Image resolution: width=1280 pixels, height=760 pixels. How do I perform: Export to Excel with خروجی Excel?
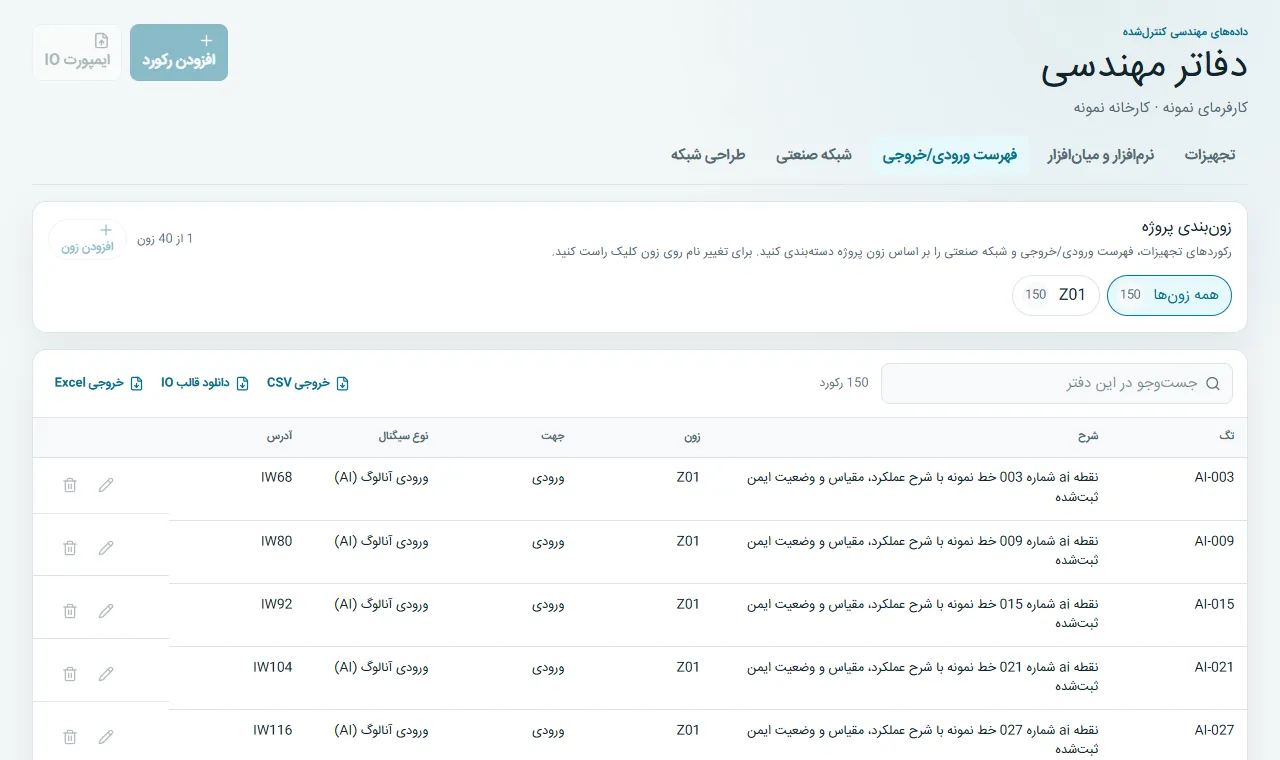pos(99,383)
